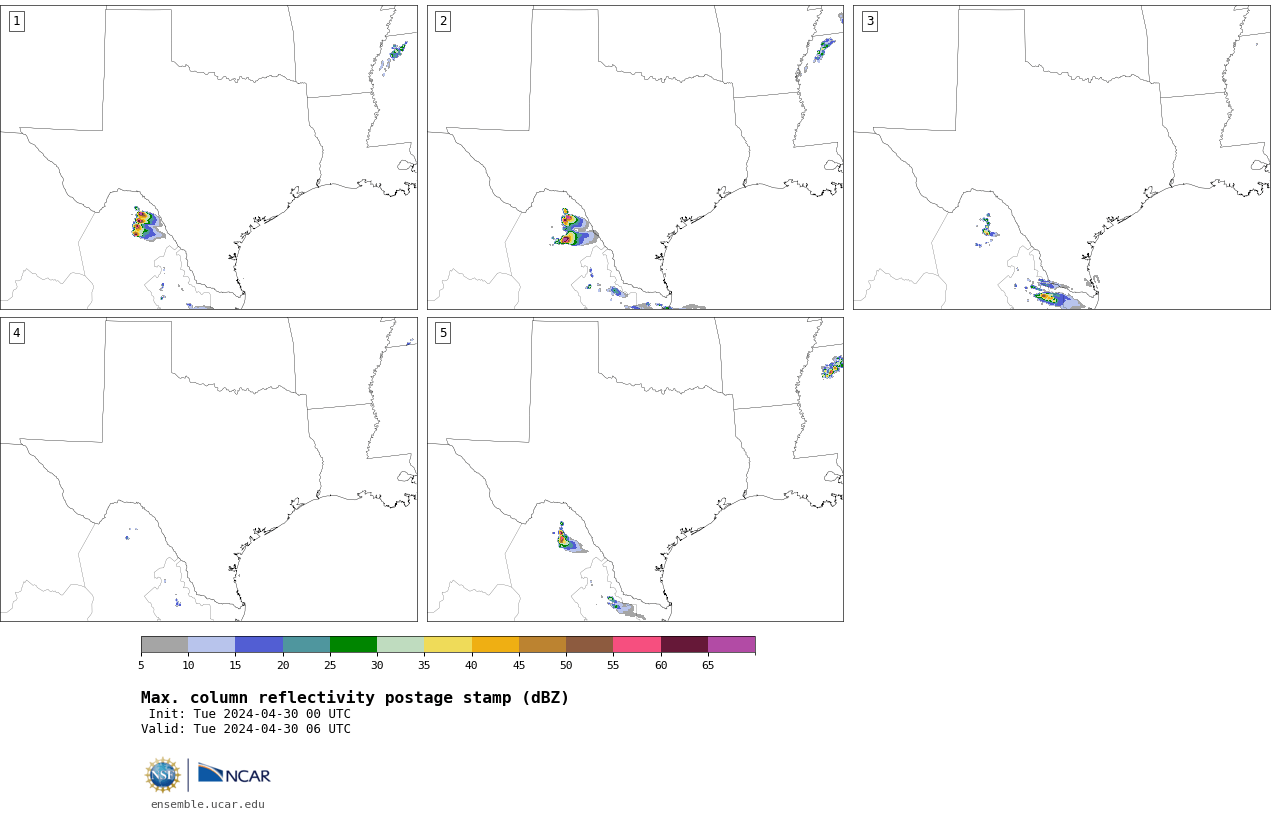The image size is (1280, 815).
Task: Click the ensemble.ucar.edu text
Action: 208,804
